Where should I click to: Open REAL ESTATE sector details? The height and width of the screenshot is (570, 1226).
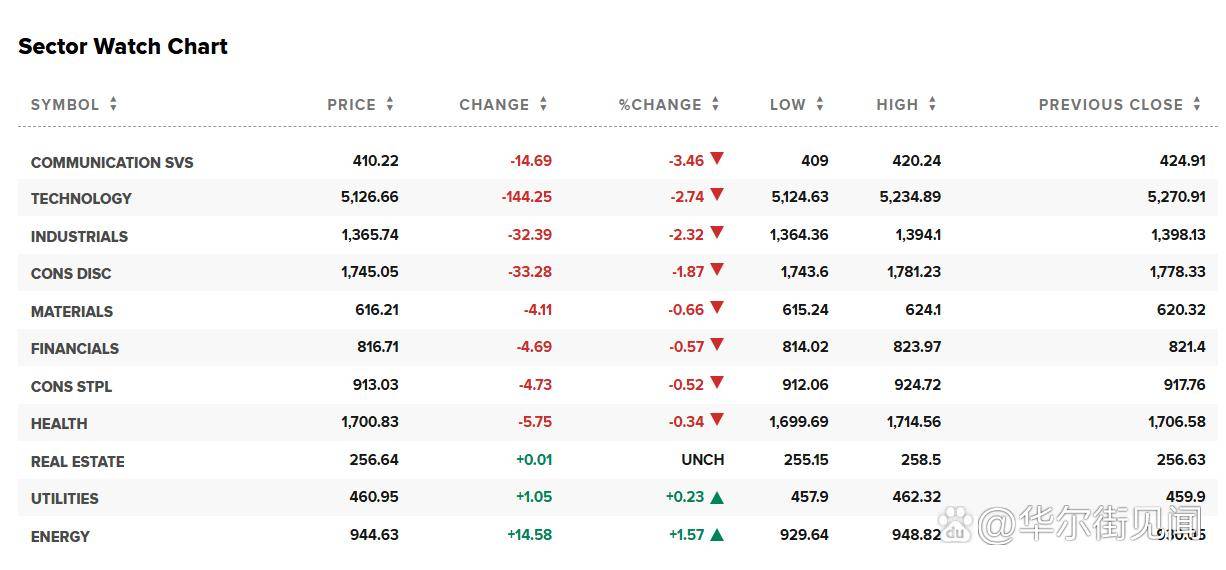(x=78, y=461)
